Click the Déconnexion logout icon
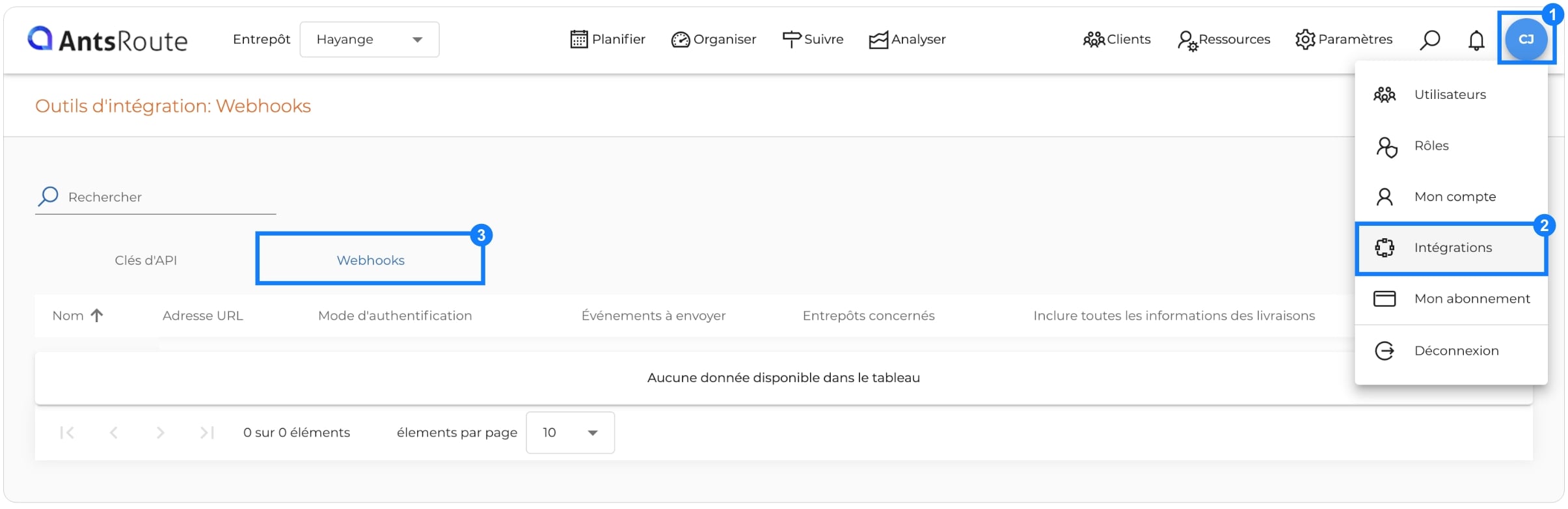Image resolution: width=1568 pixels, height=509 pixels. pos(1385,351)
